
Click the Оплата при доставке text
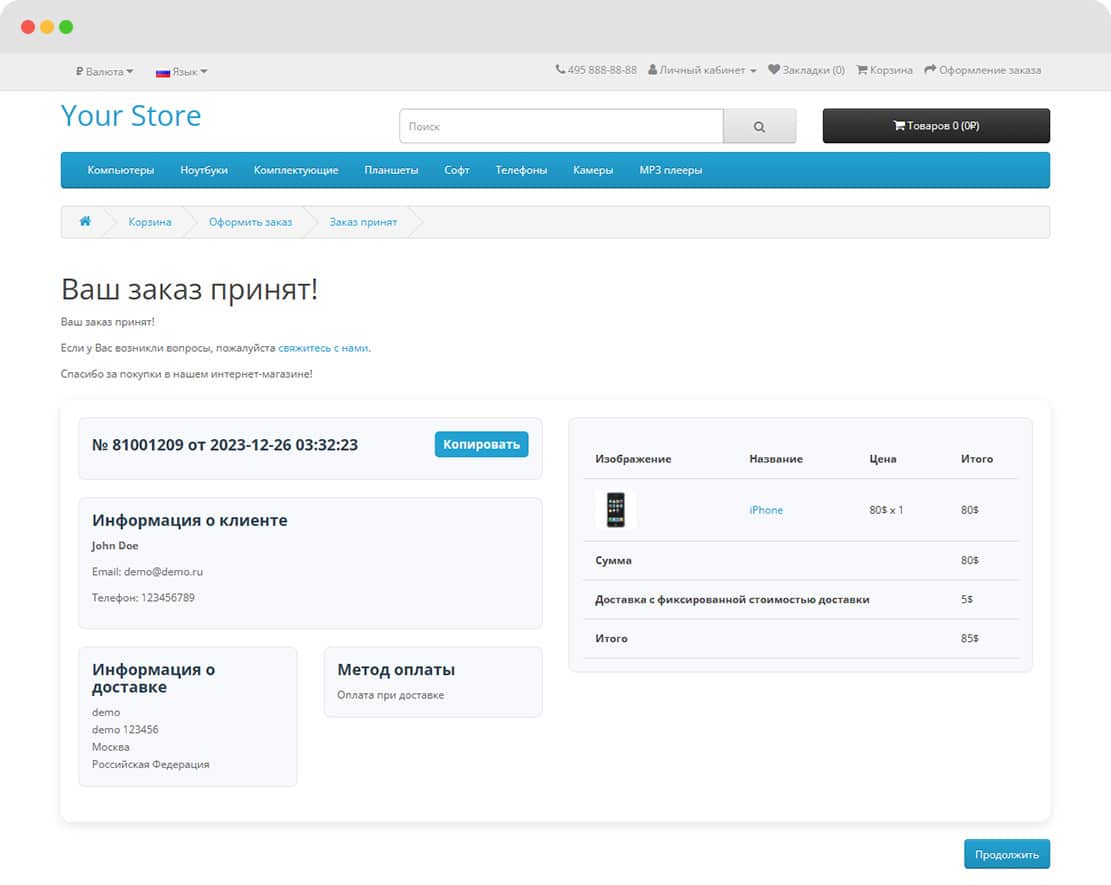tap(390, 695)
